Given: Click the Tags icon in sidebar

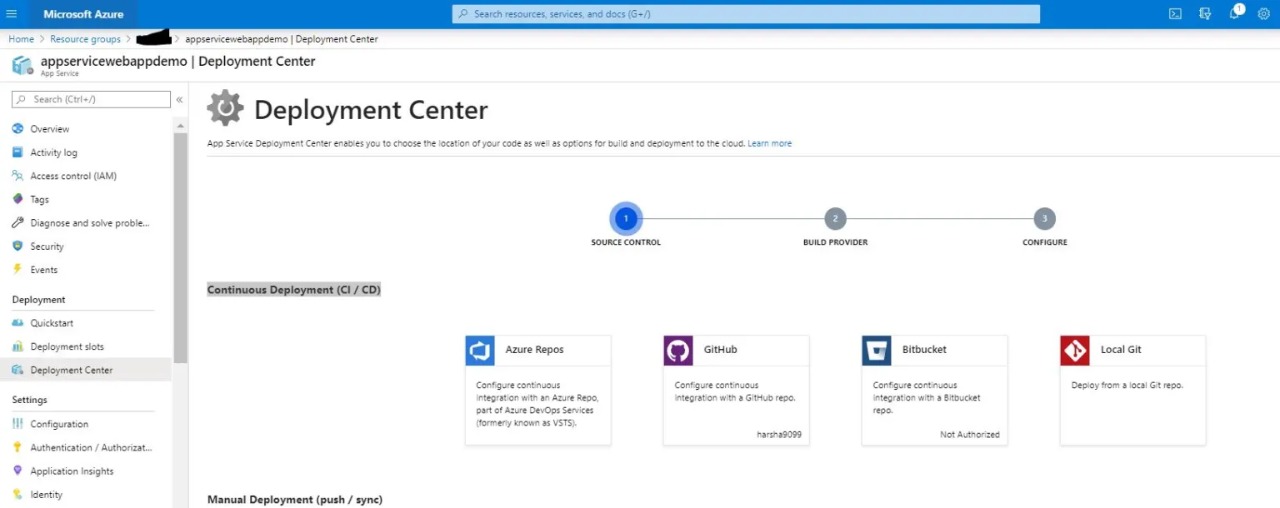Looking at the screenshot, I should tap(17, 199).
